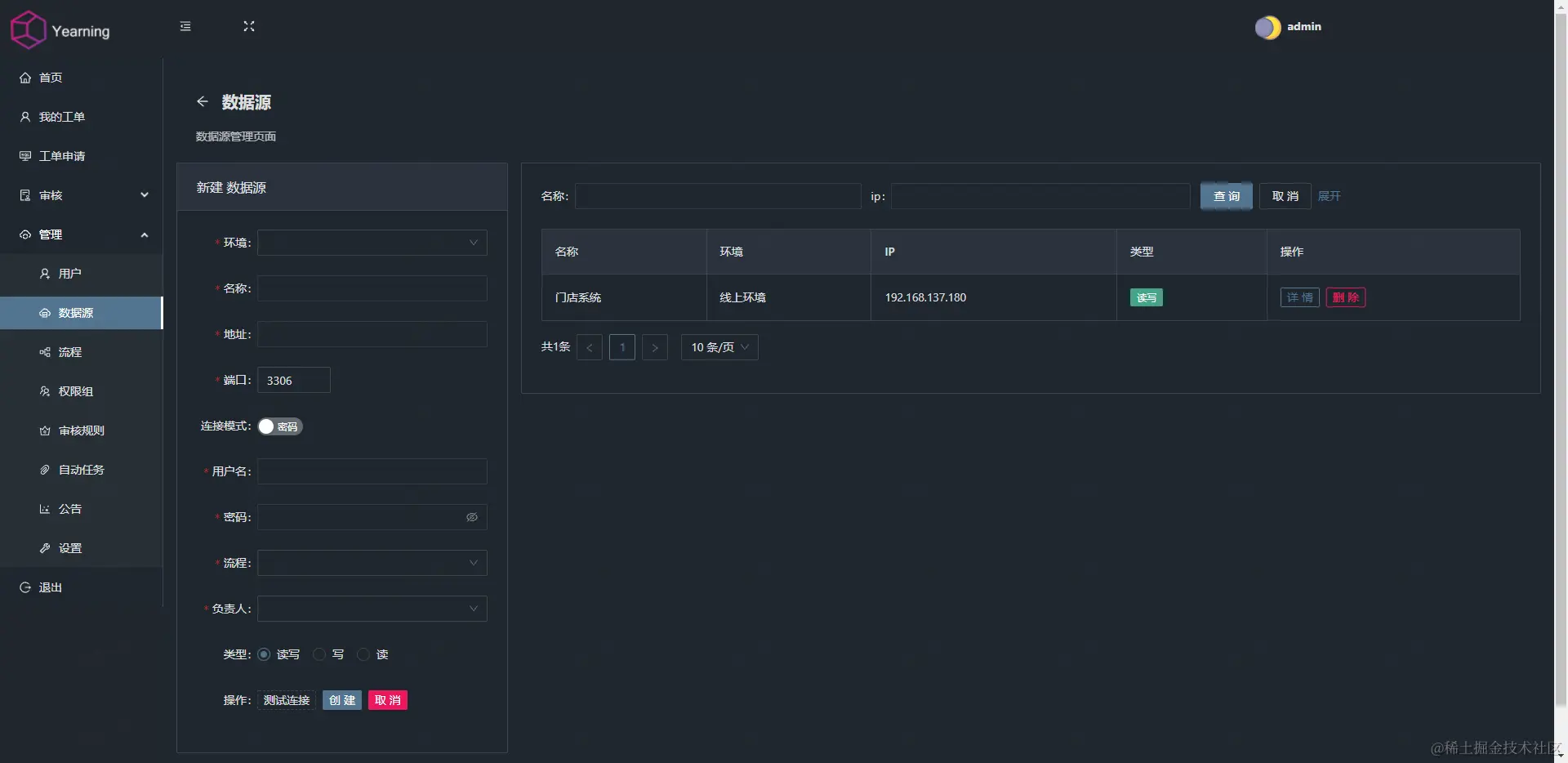Open 自动任务 menu item
1568x763 pixels.
[82, 470]
